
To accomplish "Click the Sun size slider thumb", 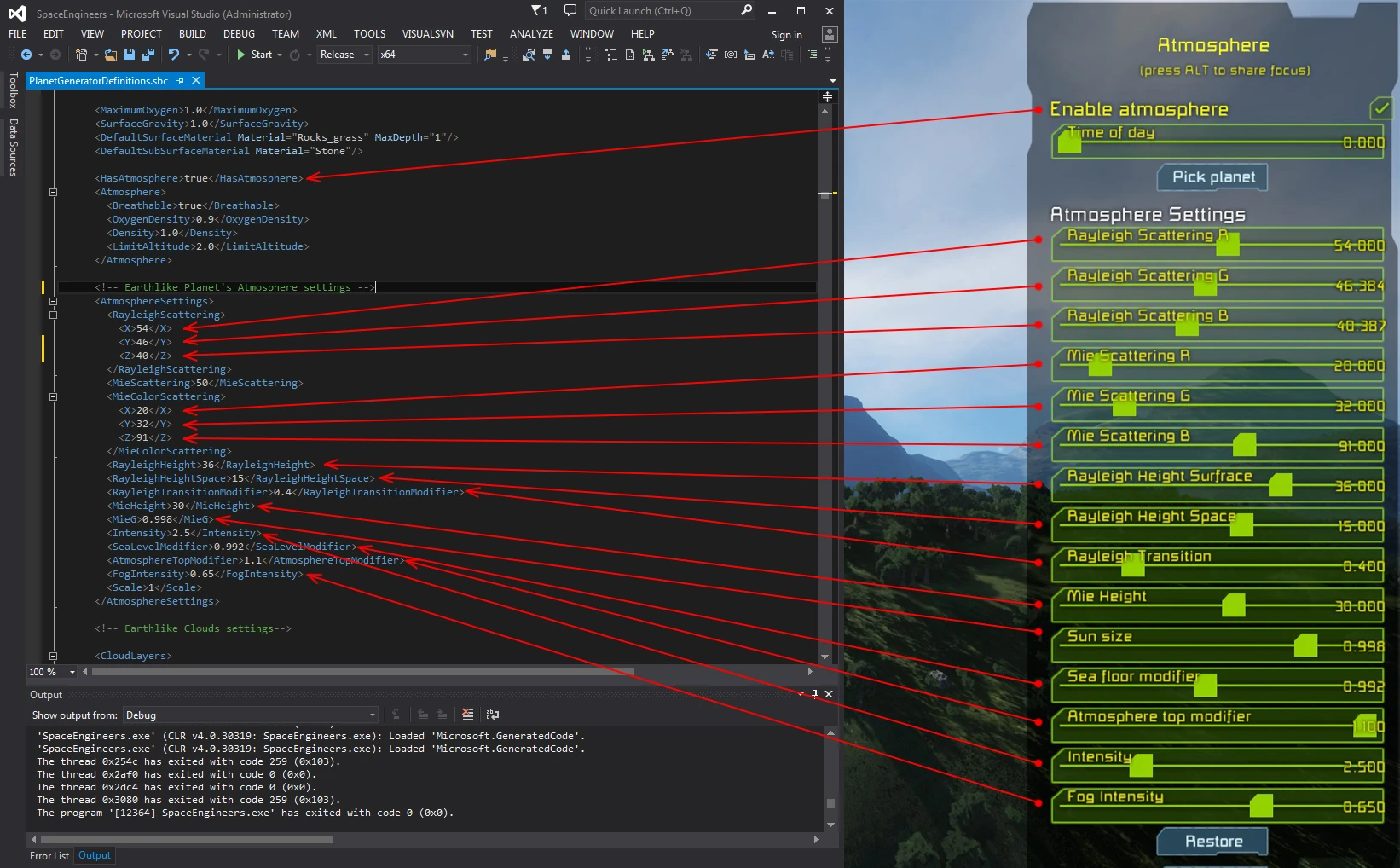I will pyautogui.click(x=1305, y=645).
